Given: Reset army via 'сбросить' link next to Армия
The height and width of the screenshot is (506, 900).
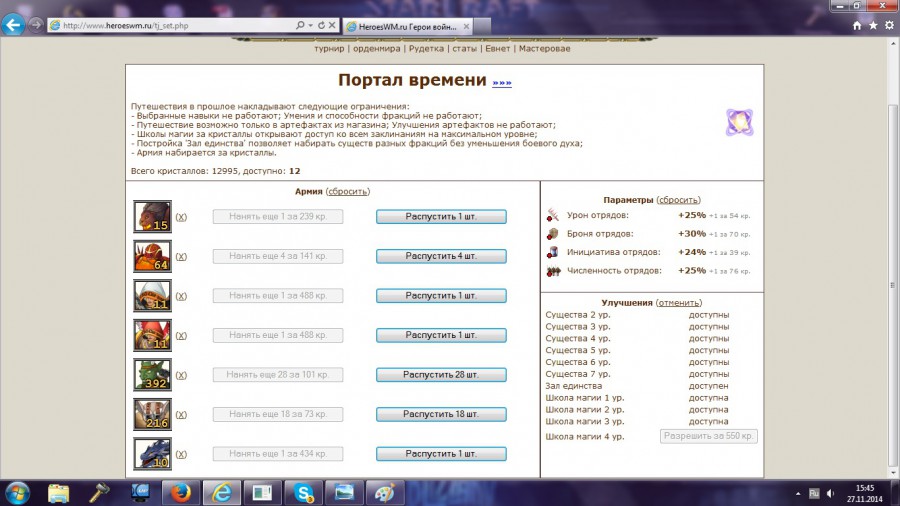Looking at the screenshot, I should (x=348, y=191).
